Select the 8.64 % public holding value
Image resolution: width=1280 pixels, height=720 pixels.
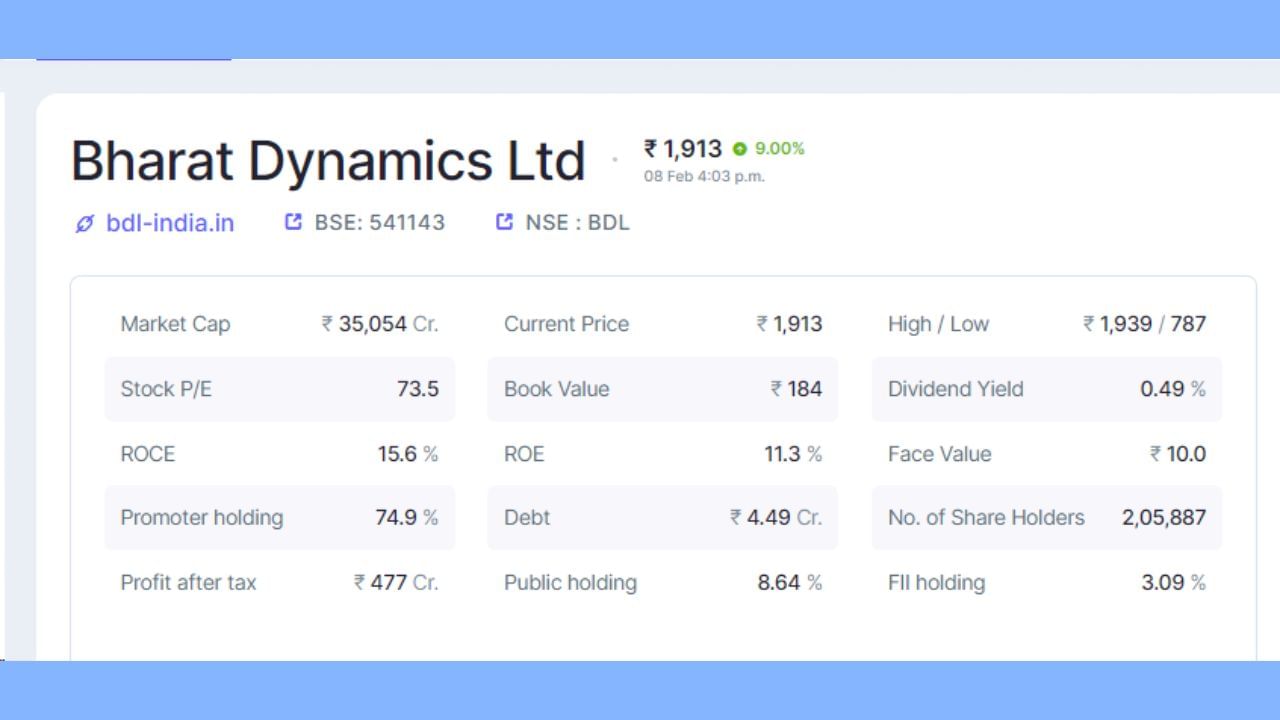pos(790,583)
